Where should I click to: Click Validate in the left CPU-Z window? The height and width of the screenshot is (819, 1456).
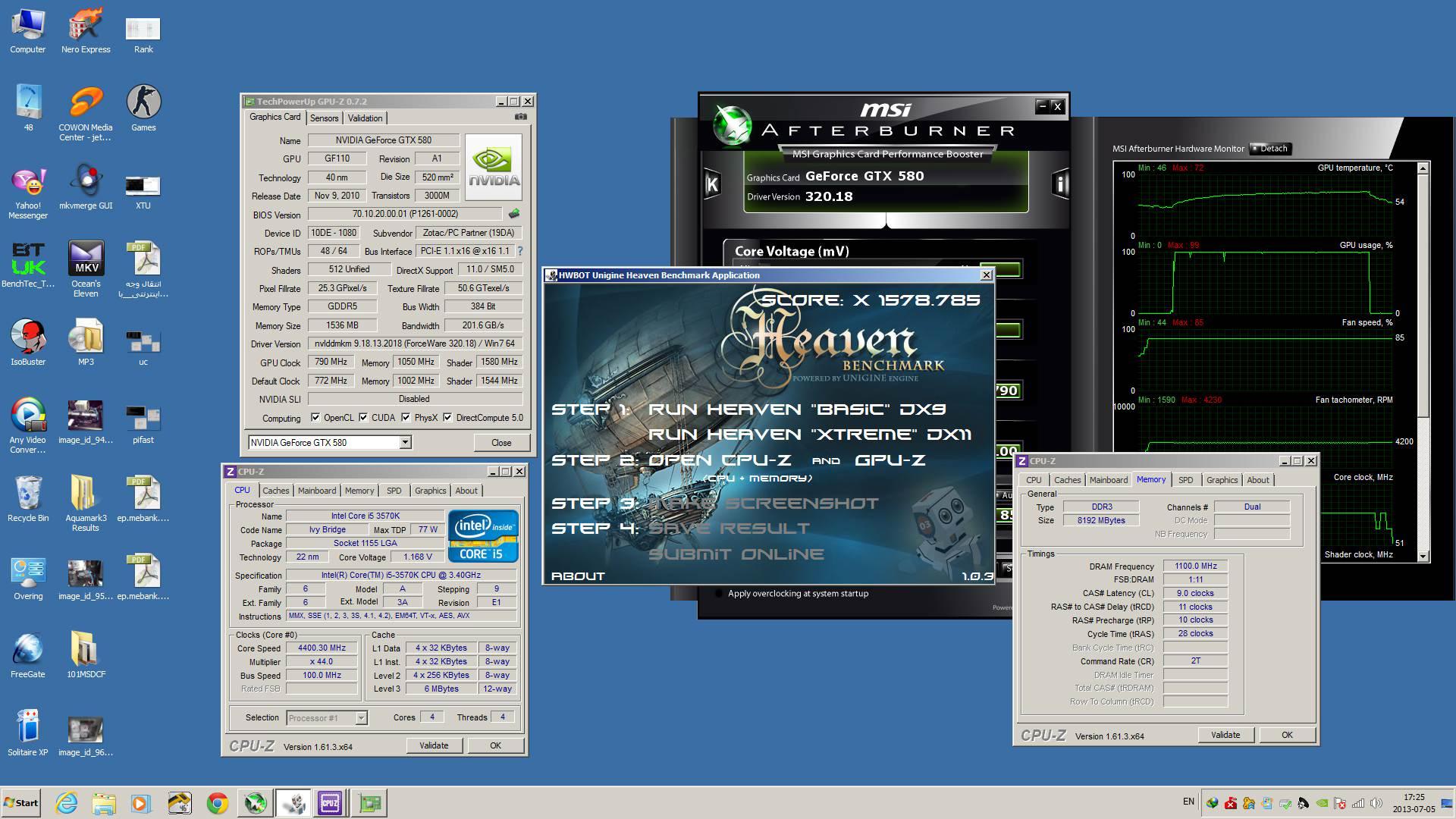434,745
